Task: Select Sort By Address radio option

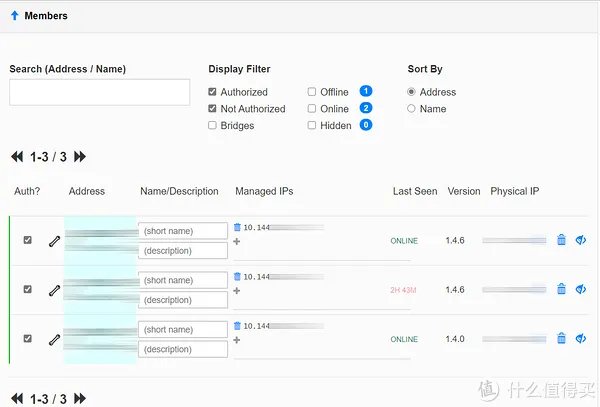Action: tap(412, 92)
